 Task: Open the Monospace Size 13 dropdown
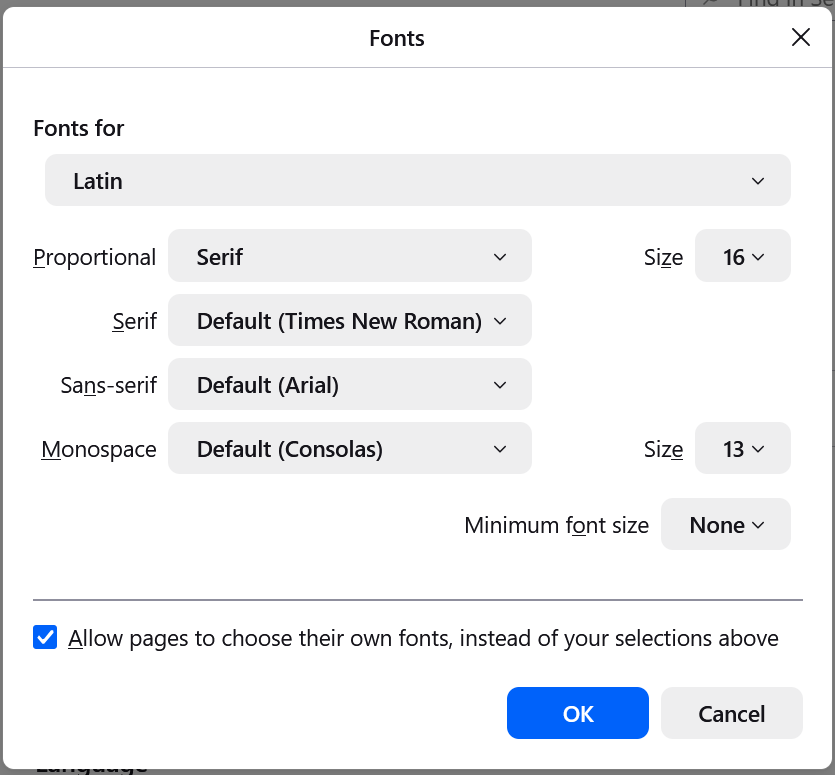(x=742, y=449)
